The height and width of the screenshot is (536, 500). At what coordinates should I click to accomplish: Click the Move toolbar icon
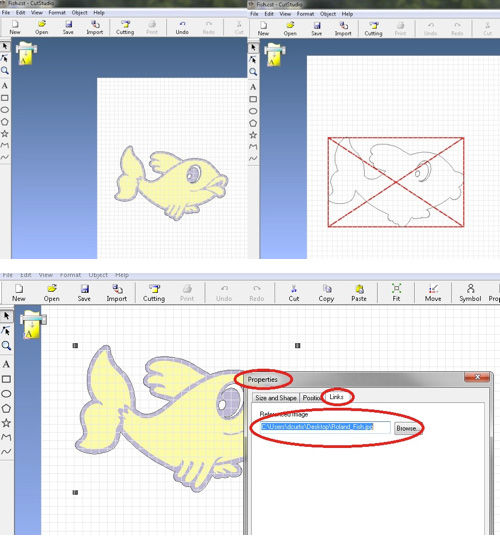433,293
